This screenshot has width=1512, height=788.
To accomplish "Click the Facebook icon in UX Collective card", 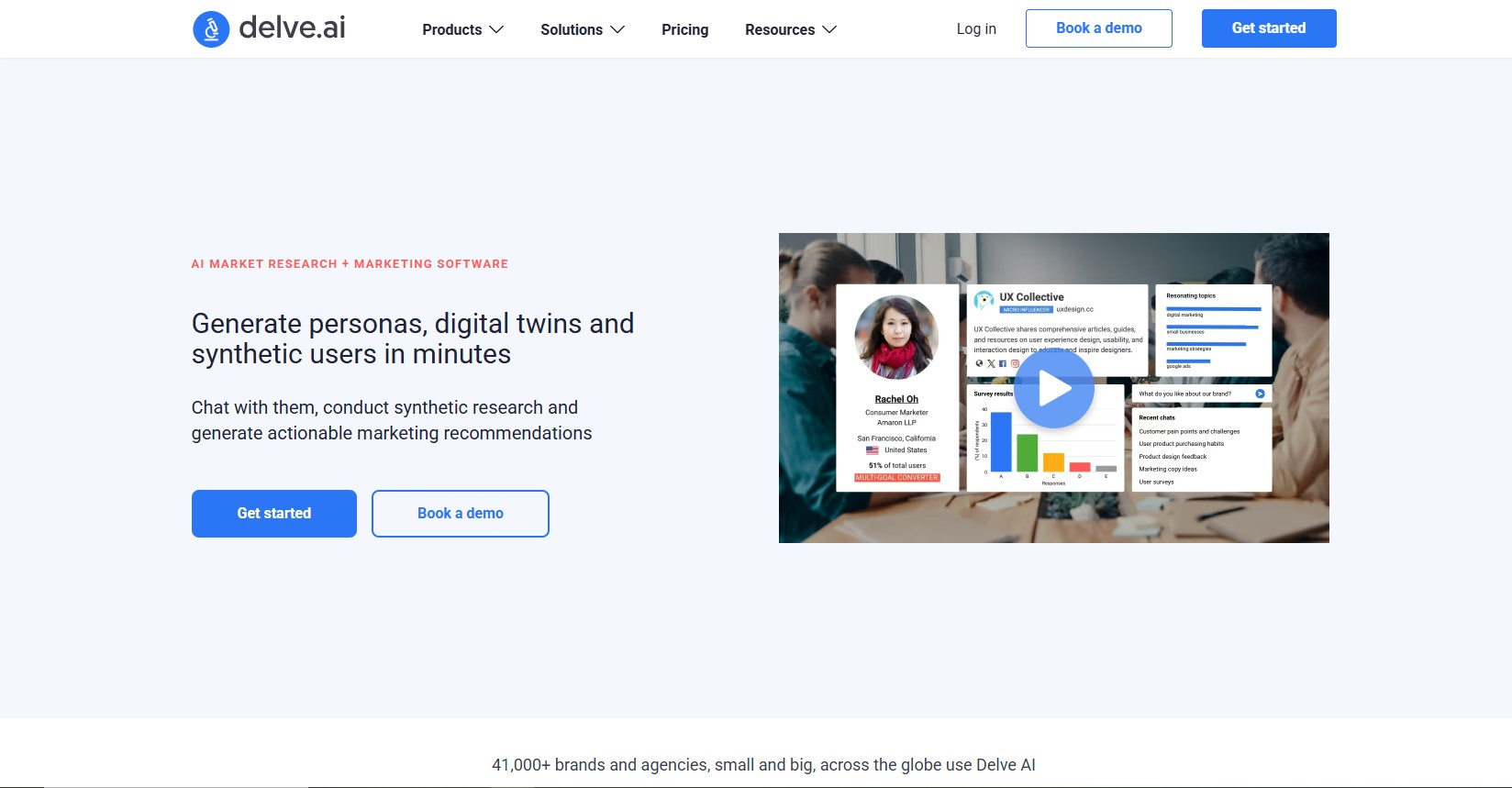I will 1003,364.
